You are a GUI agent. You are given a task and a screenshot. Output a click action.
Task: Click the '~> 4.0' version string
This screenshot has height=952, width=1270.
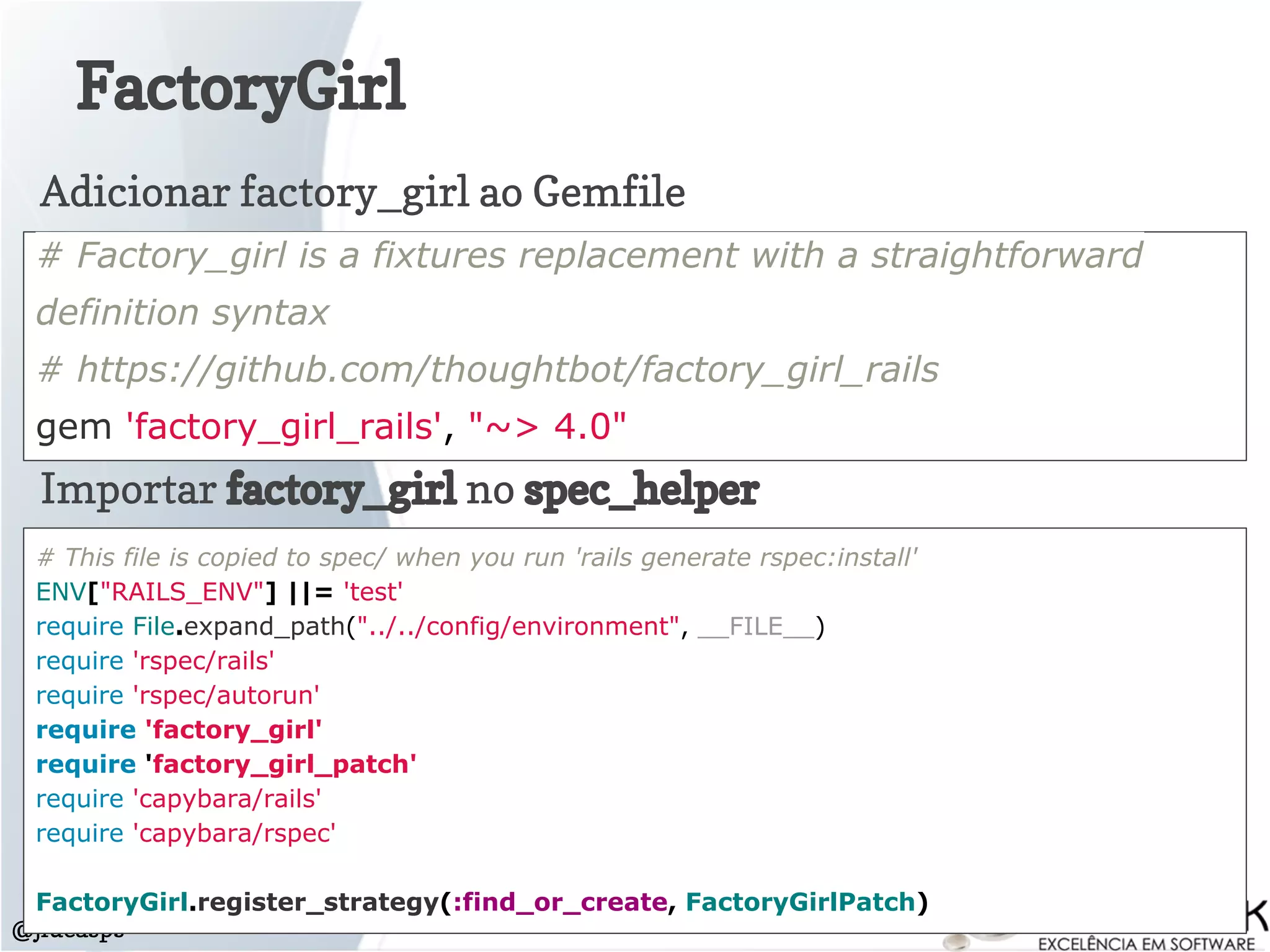tap(547, 427)
